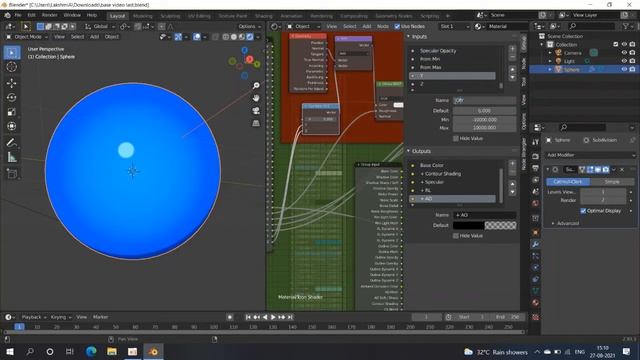Select the Transform tool
640x360 pixels.
click(12, 126)
